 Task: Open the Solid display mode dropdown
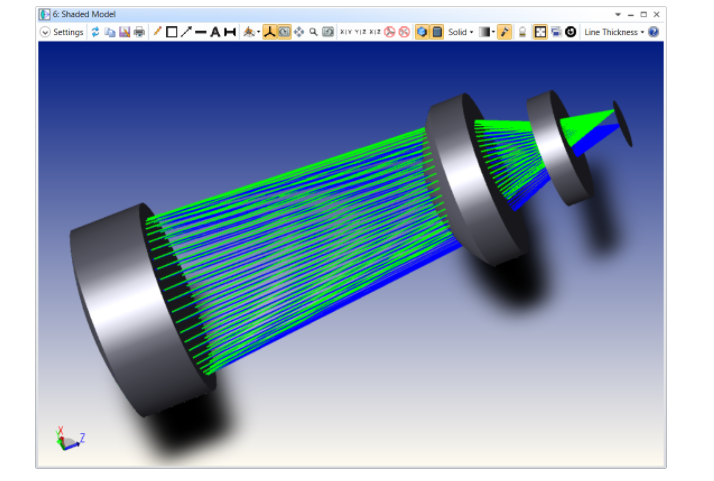460,32
